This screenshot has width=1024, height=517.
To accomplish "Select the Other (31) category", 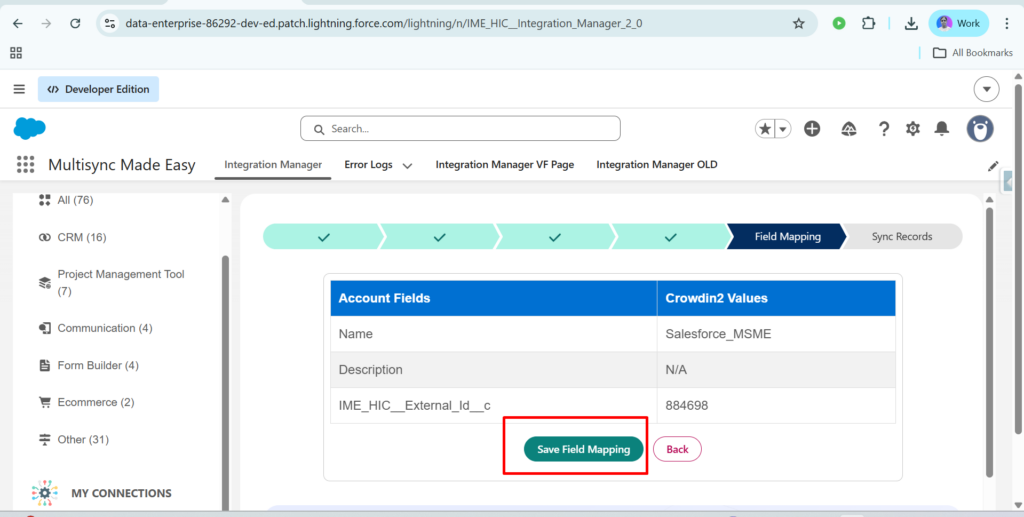I will [x=73, y=439].
